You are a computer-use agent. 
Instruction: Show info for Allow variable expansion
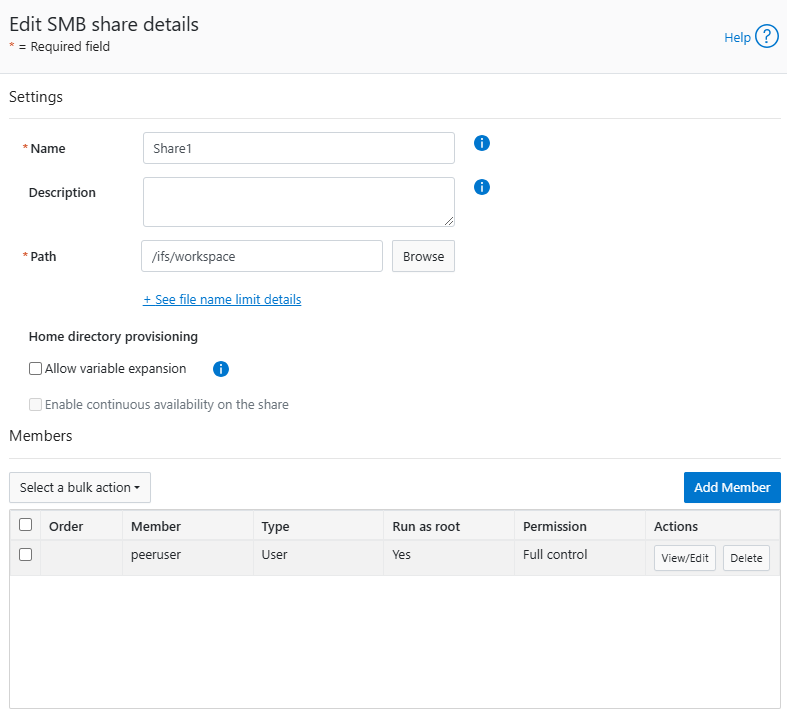[221, 369]
